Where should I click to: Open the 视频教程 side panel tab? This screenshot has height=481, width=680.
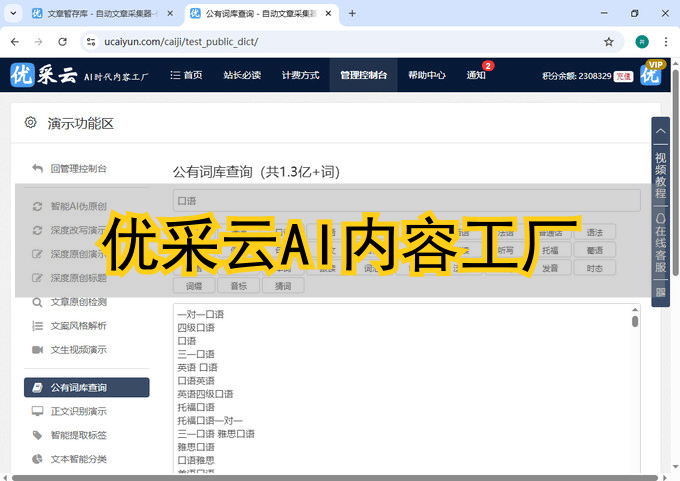(660, 175)
